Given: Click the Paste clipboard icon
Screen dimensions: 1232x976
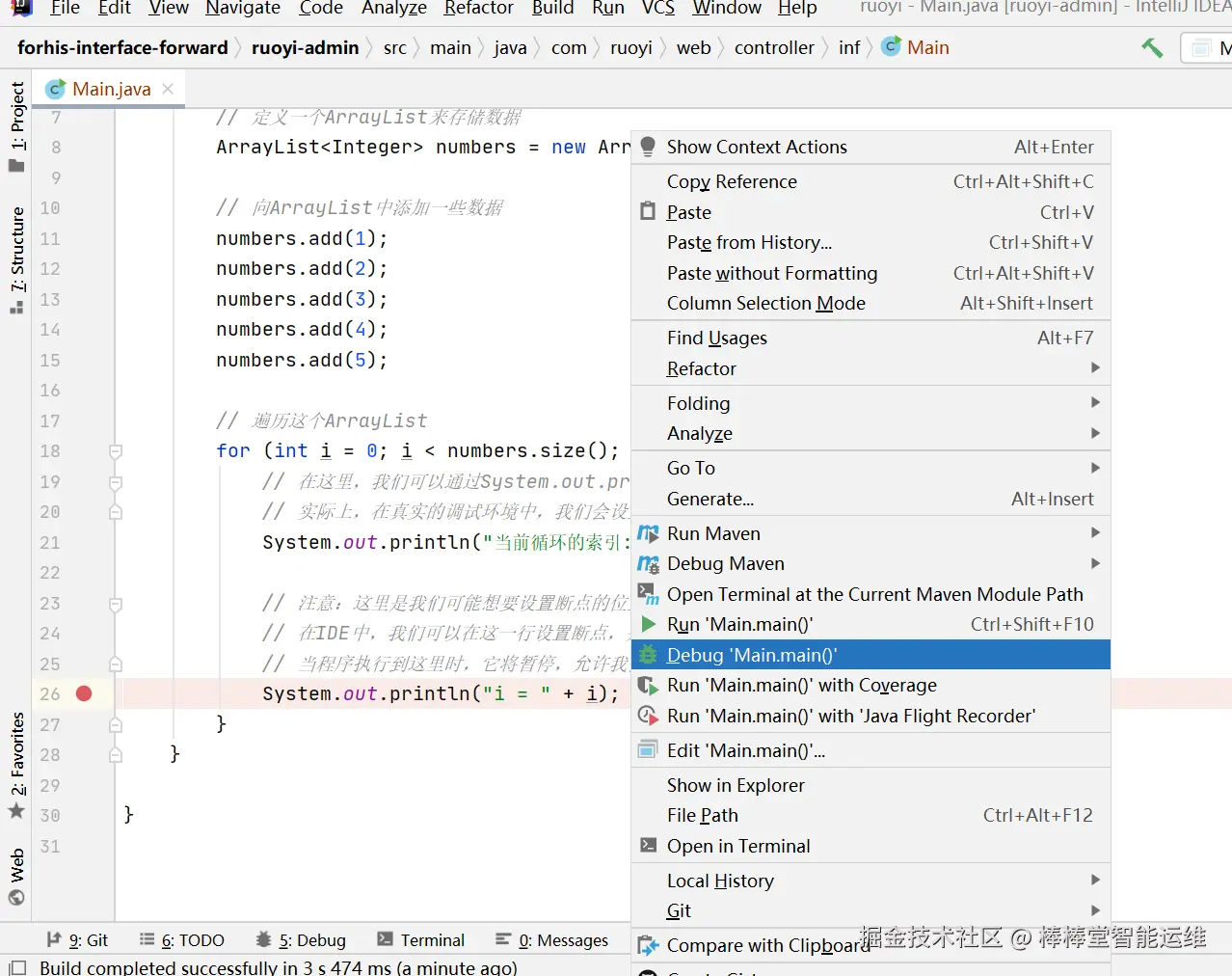Looking at the screenshot, I should click(x=649, y=212).
